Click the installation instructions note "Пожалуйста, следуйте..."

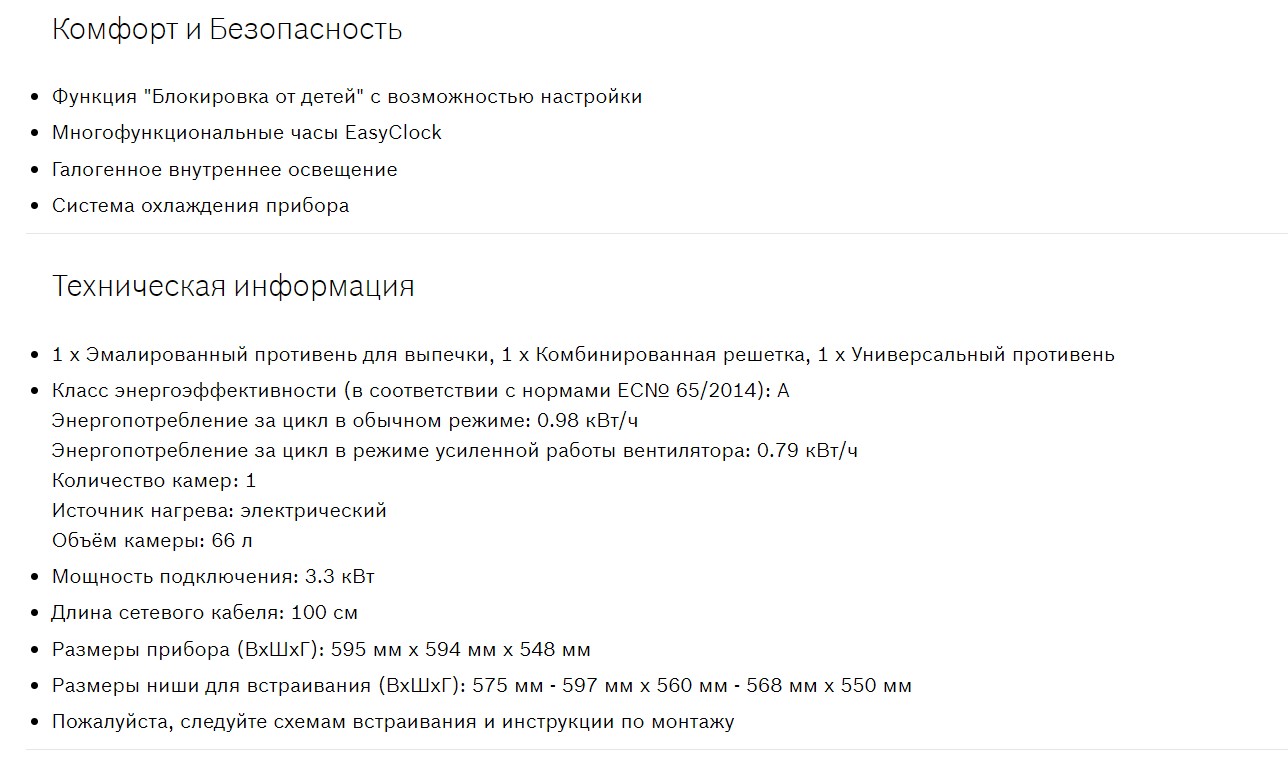point(393,722)
